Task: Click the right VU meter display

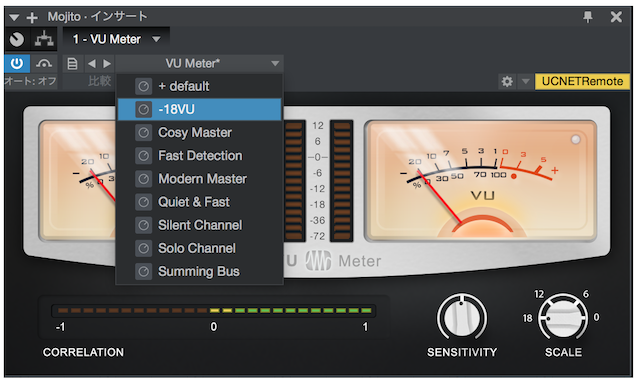Action: click(x=481, y=180)
